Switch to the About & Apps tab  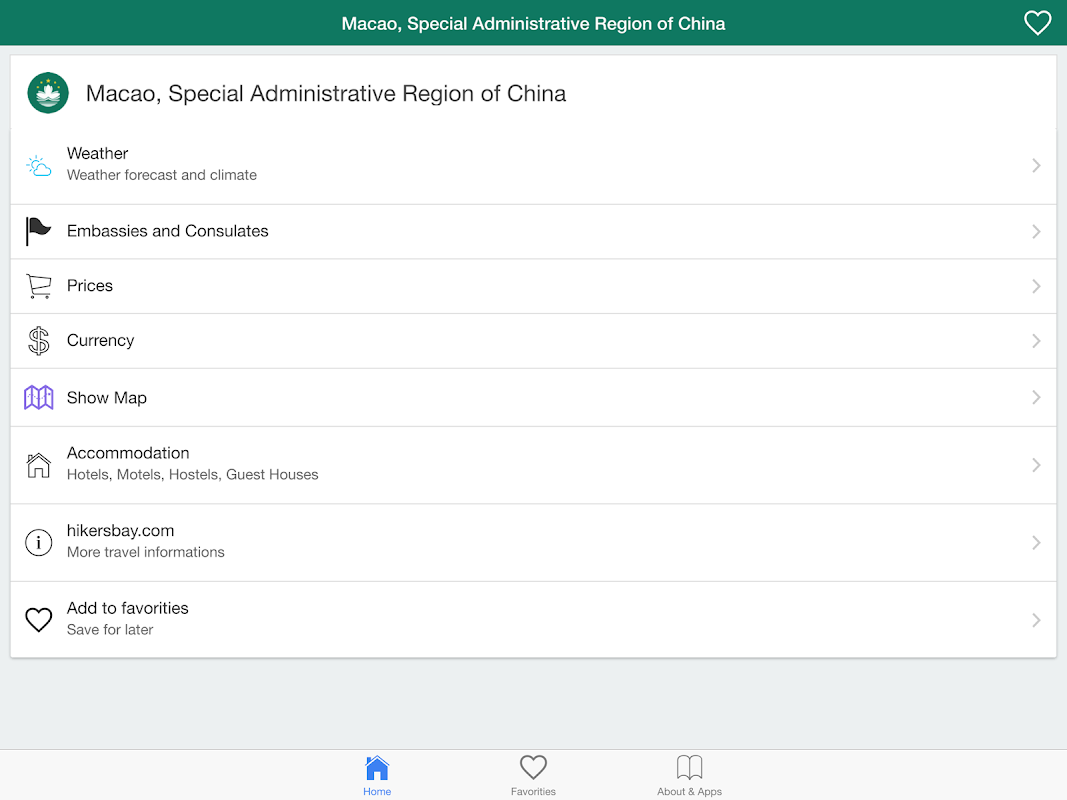[x=689, y=776]
